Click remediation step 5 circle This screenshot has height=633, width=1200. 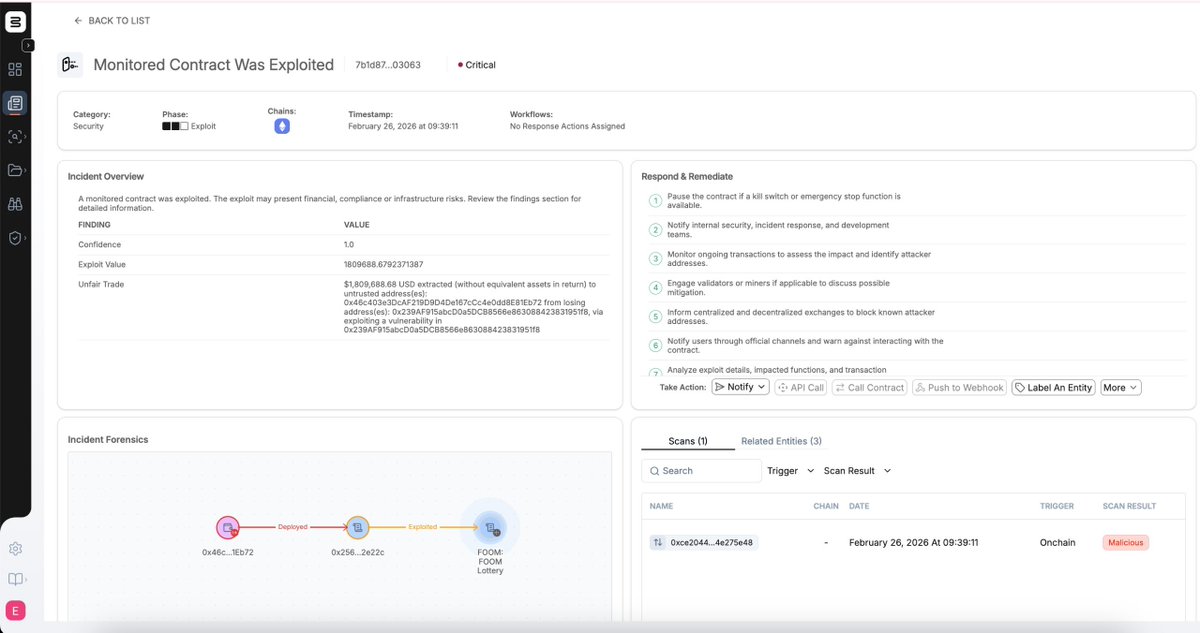click(656, 317)
